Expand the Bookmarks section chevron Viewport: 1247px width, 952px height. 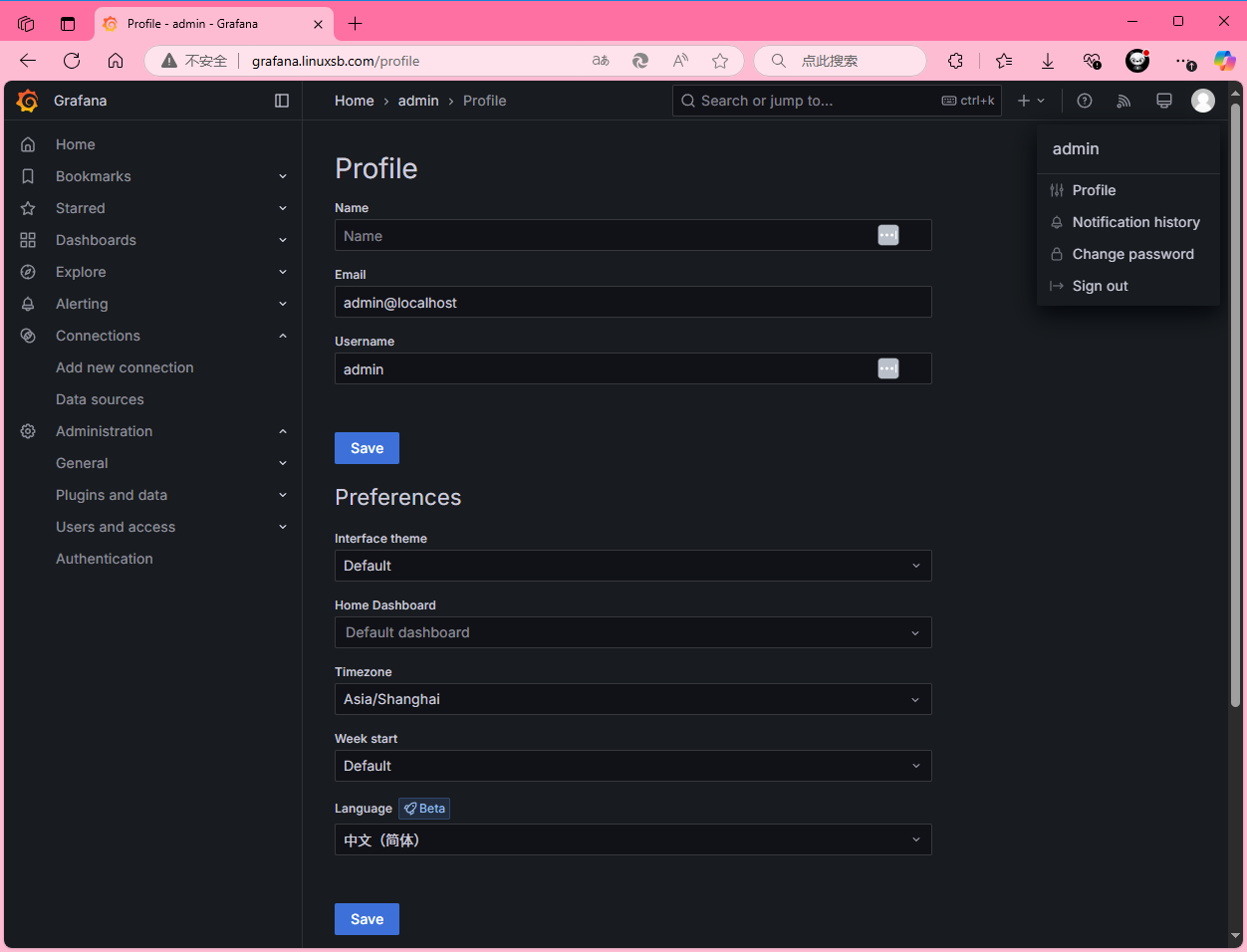283,176
